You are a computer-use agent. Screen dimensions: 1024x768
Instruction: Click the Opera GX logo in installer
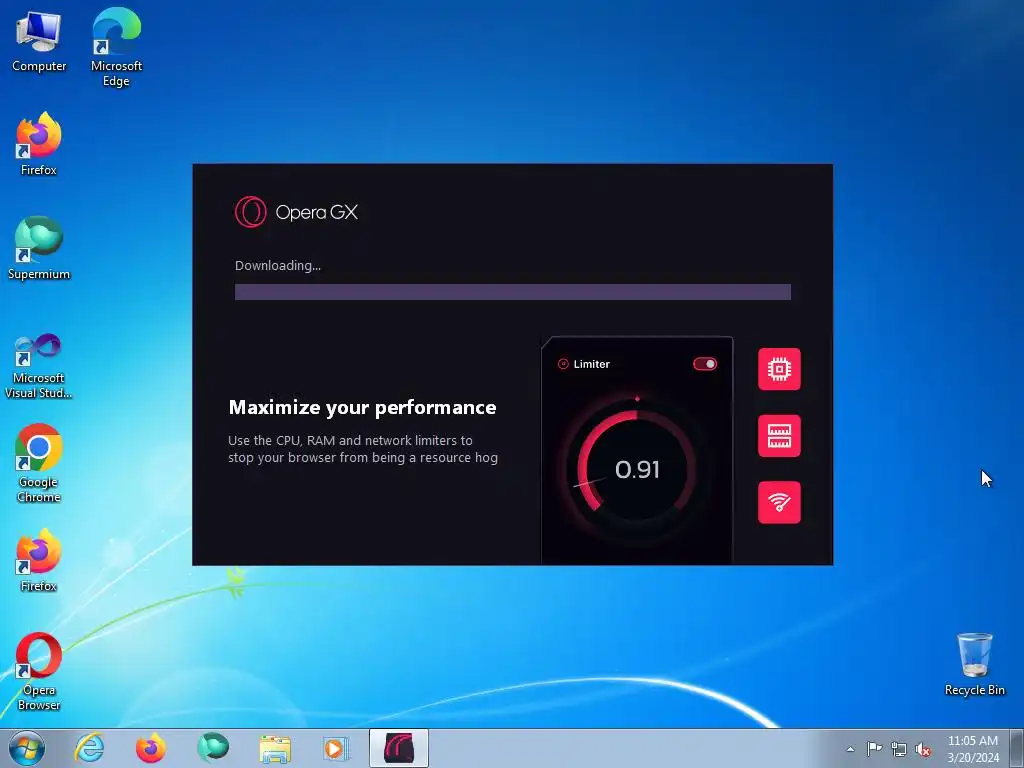(296, 212)
